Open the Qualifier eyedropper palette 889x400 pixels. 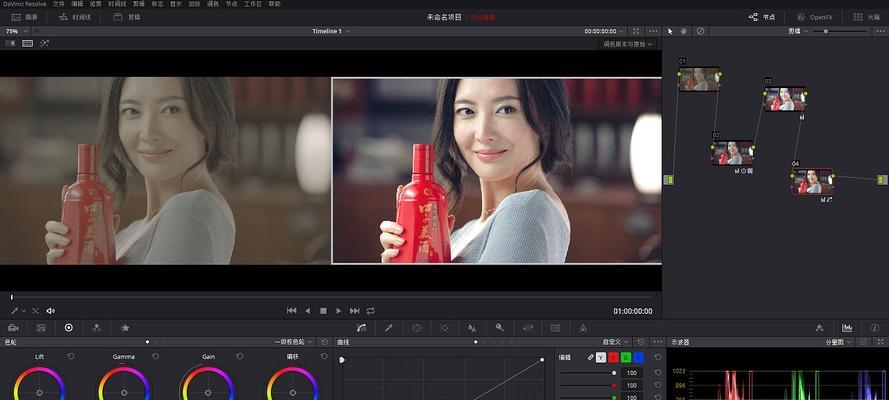[389, 327]
